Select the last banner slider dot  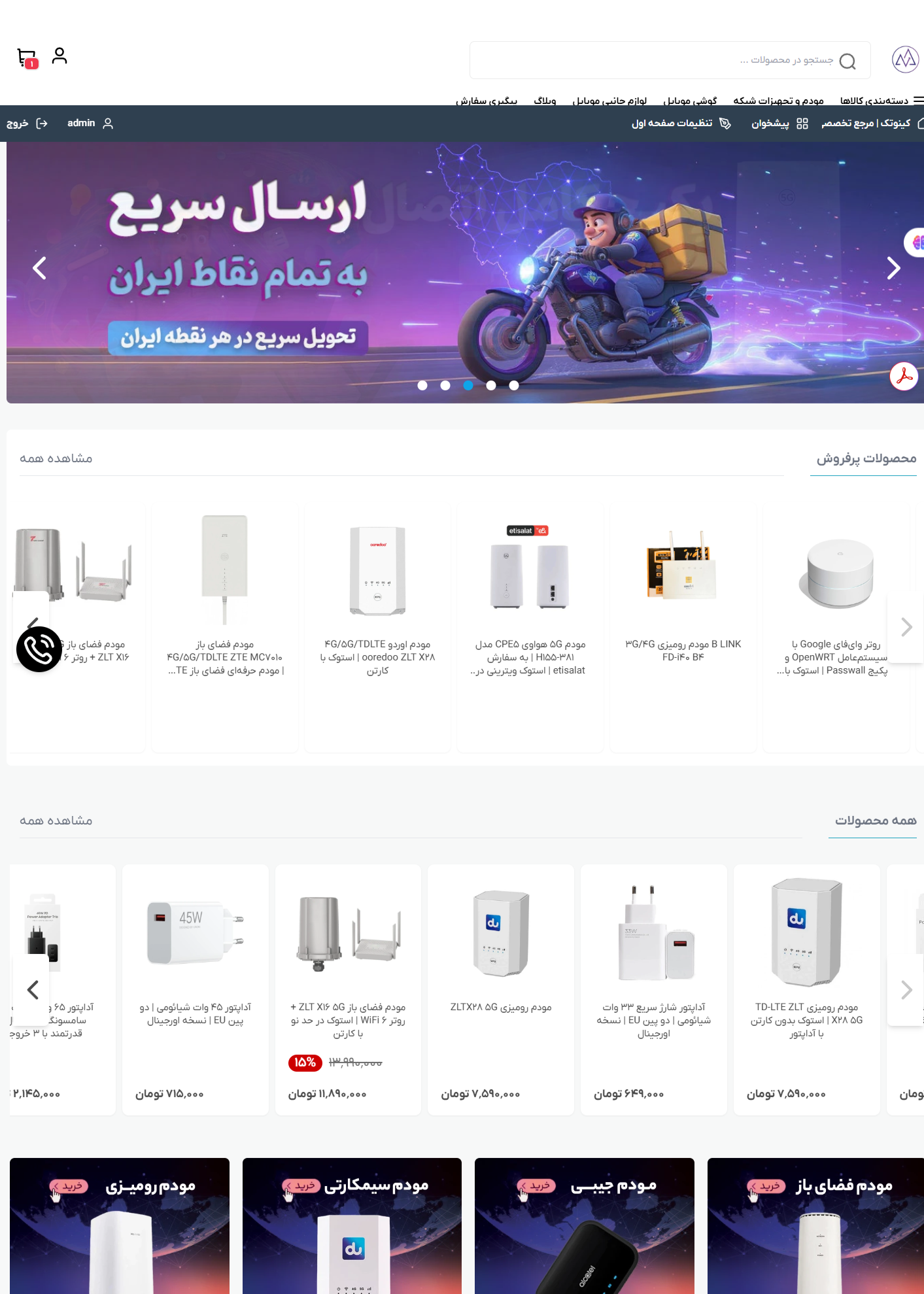click(514, 385)
